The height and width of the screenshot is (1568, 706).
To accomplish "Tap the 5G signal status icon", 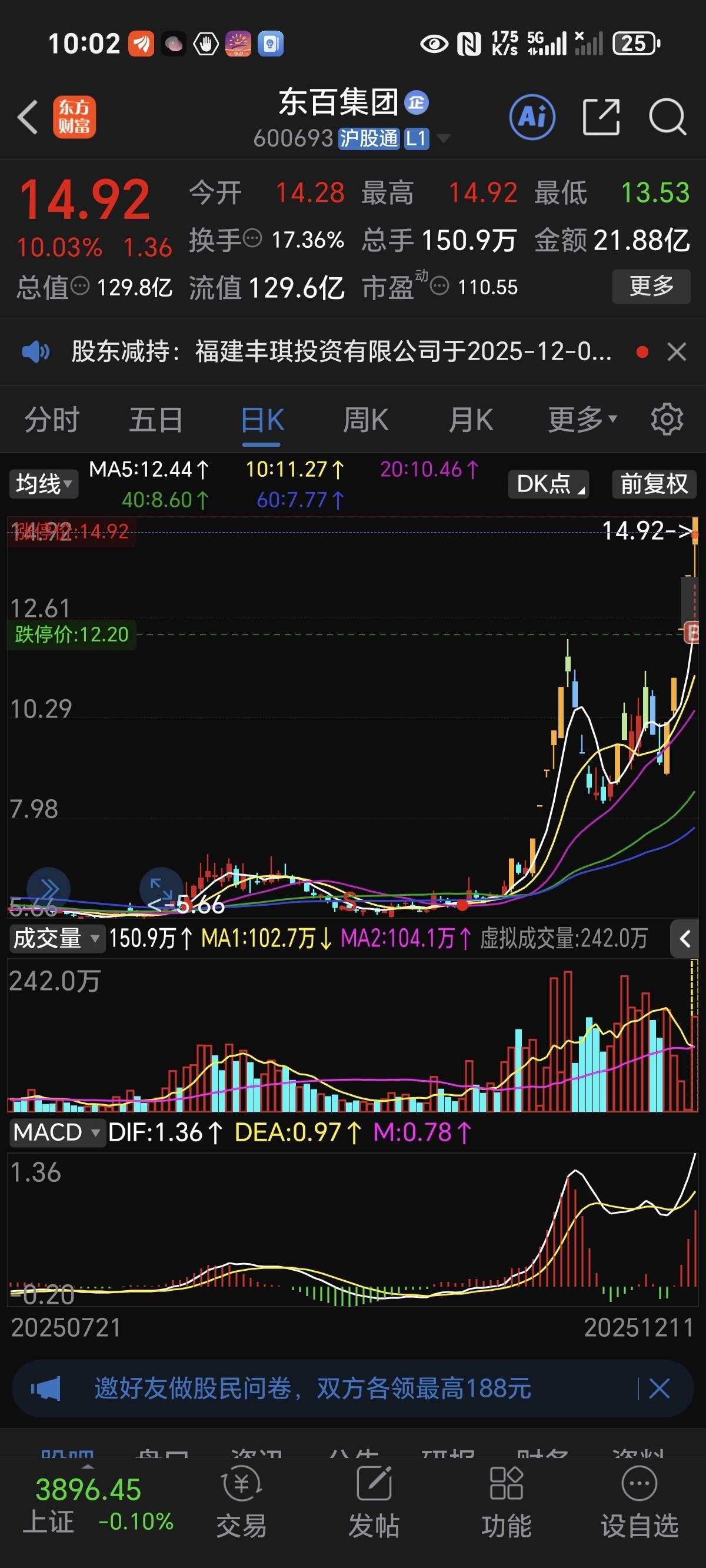I will click(x=547, y=43).
